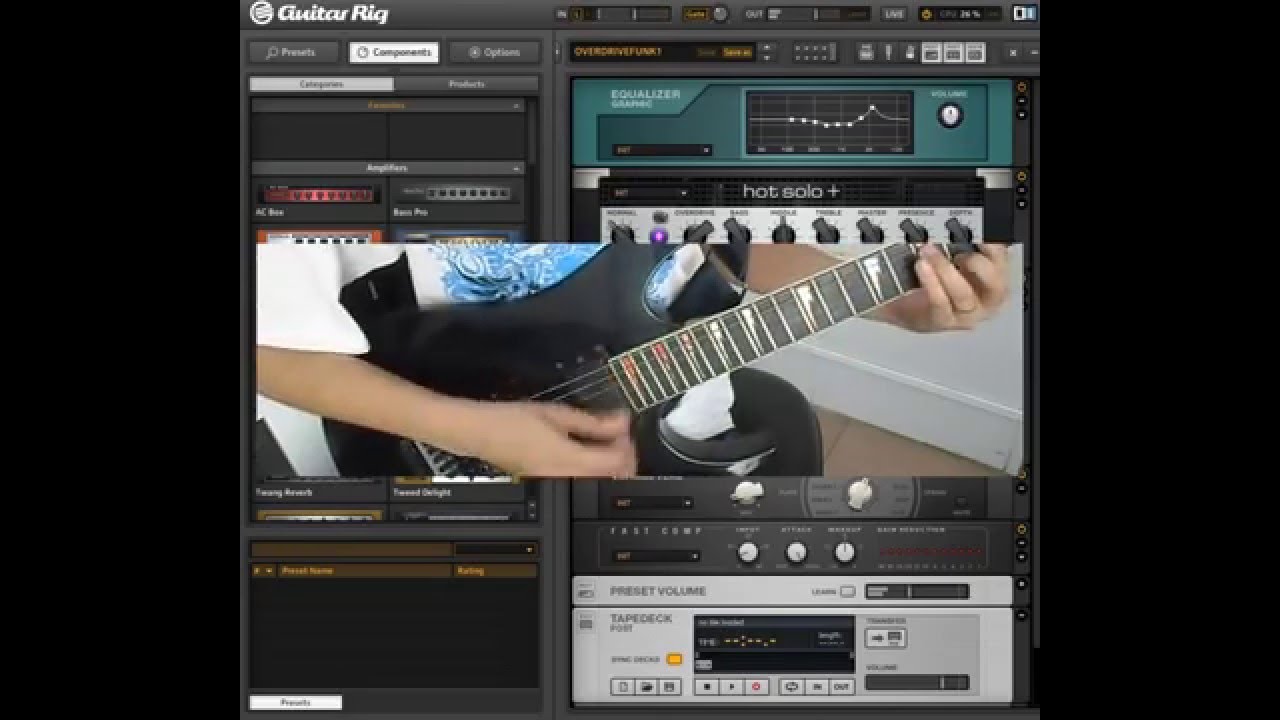Set loop IN point button
Screen dimensions: 1280x720
(x=817, y=687)
